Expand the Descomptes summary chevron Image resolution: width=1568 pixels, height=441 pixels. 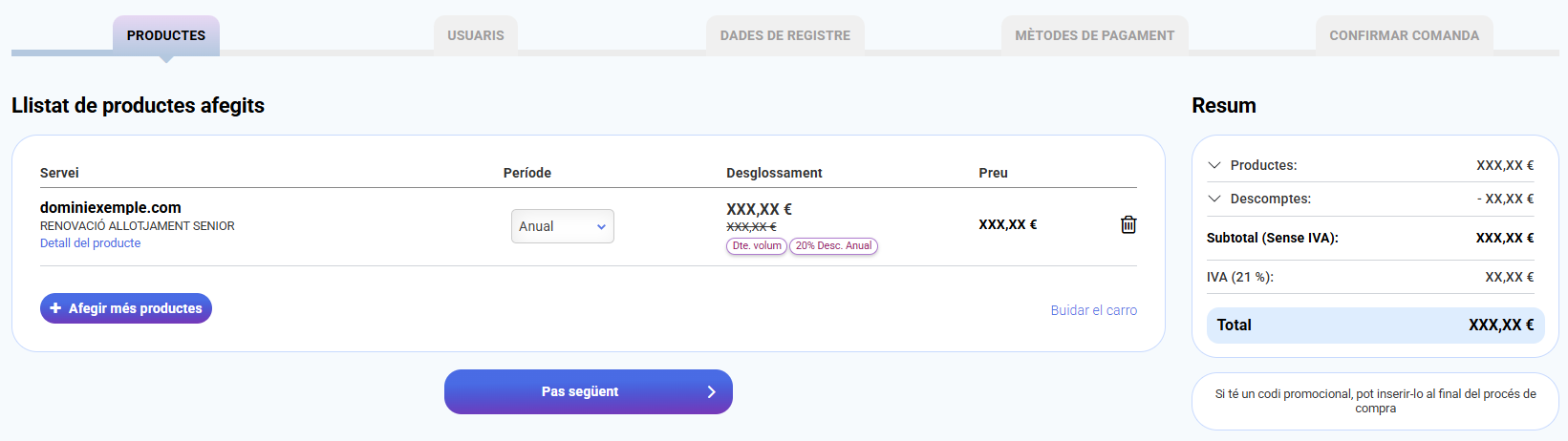1214,199
